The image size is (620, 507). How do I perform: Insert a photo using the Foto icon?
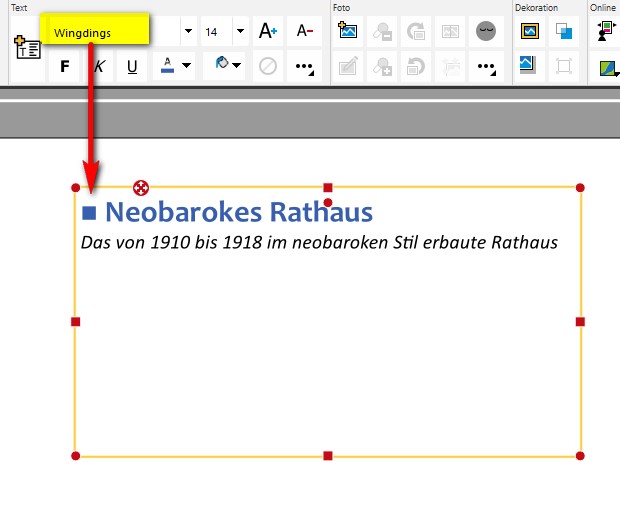coord(348,31)
